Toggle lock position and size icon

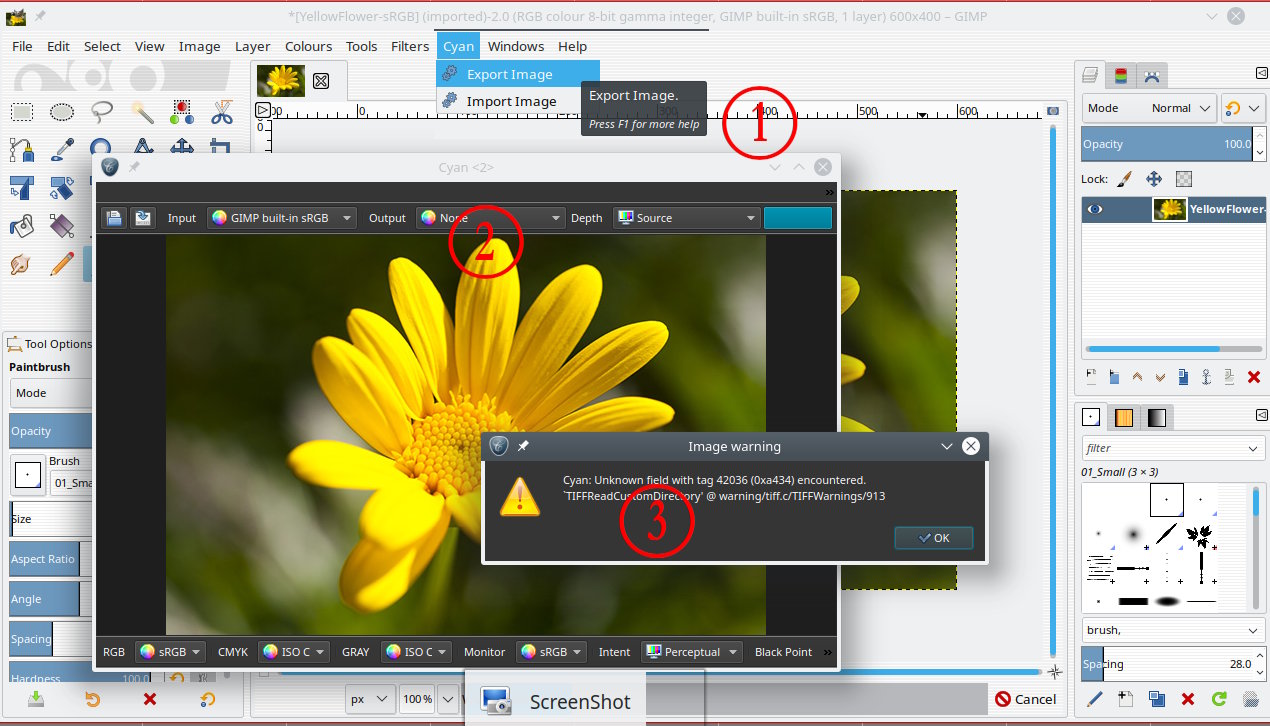[x=1154, y=179]
